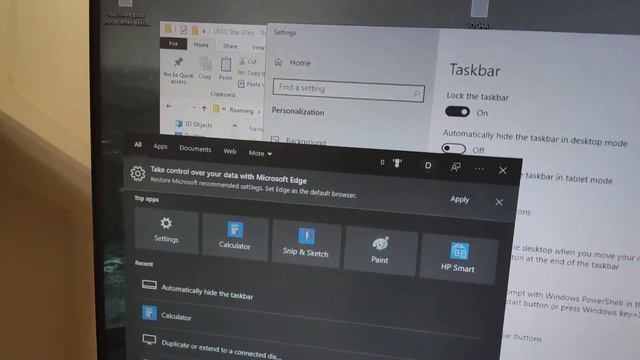This screenshot has width=640, height=360.
Task: Collapse the File Explorer navigation chevron
Action: pyautogui.click(x=235, y=125)
